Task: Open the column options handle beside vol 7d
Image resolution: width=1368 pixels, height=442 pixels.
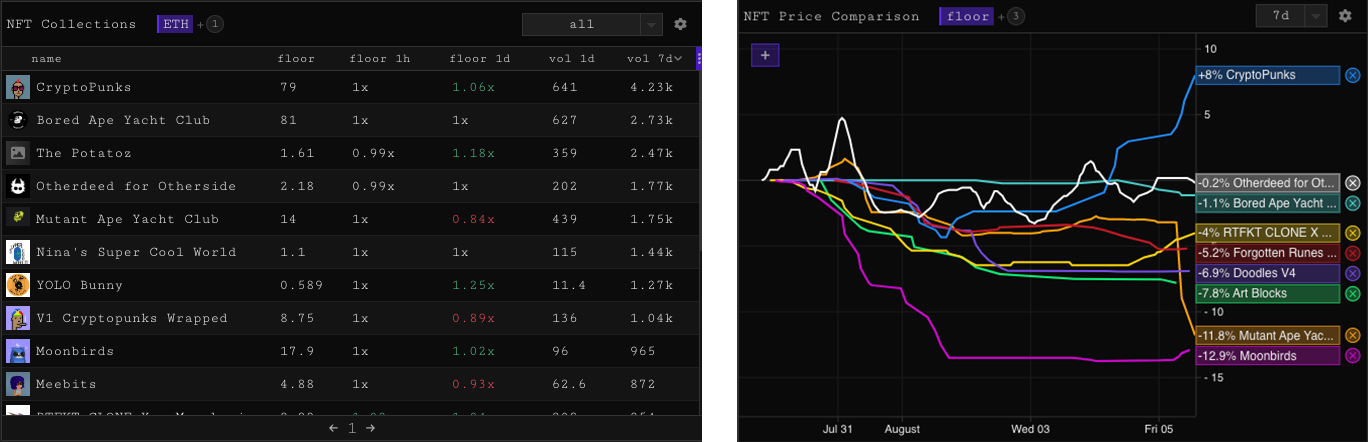Action: [x=699, y=59]
